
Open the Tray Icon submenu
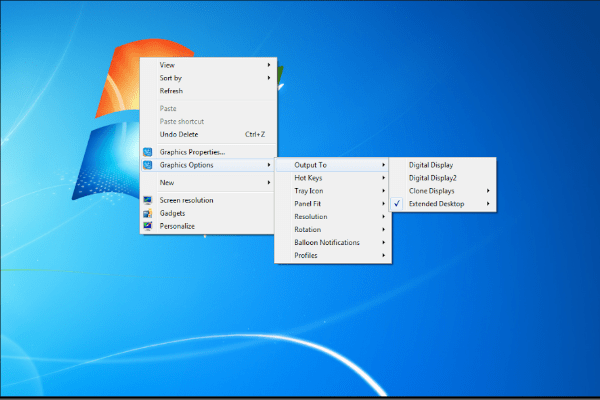click(x=308, y=191)
